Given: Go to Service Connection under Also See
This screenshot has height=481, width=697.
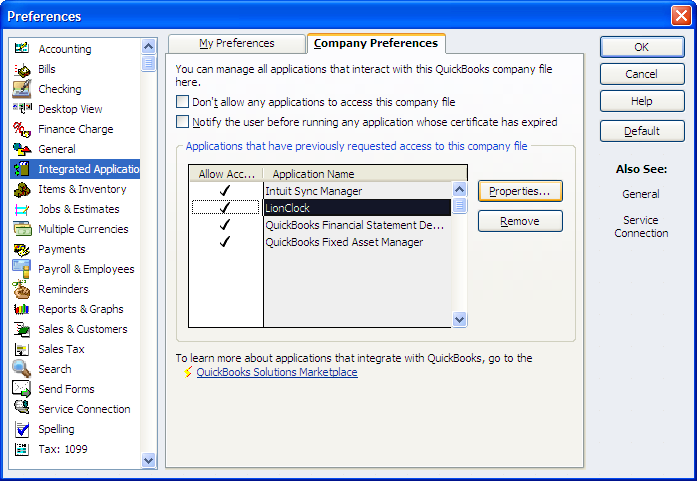Looking at the screenshot, I should 641,226.
